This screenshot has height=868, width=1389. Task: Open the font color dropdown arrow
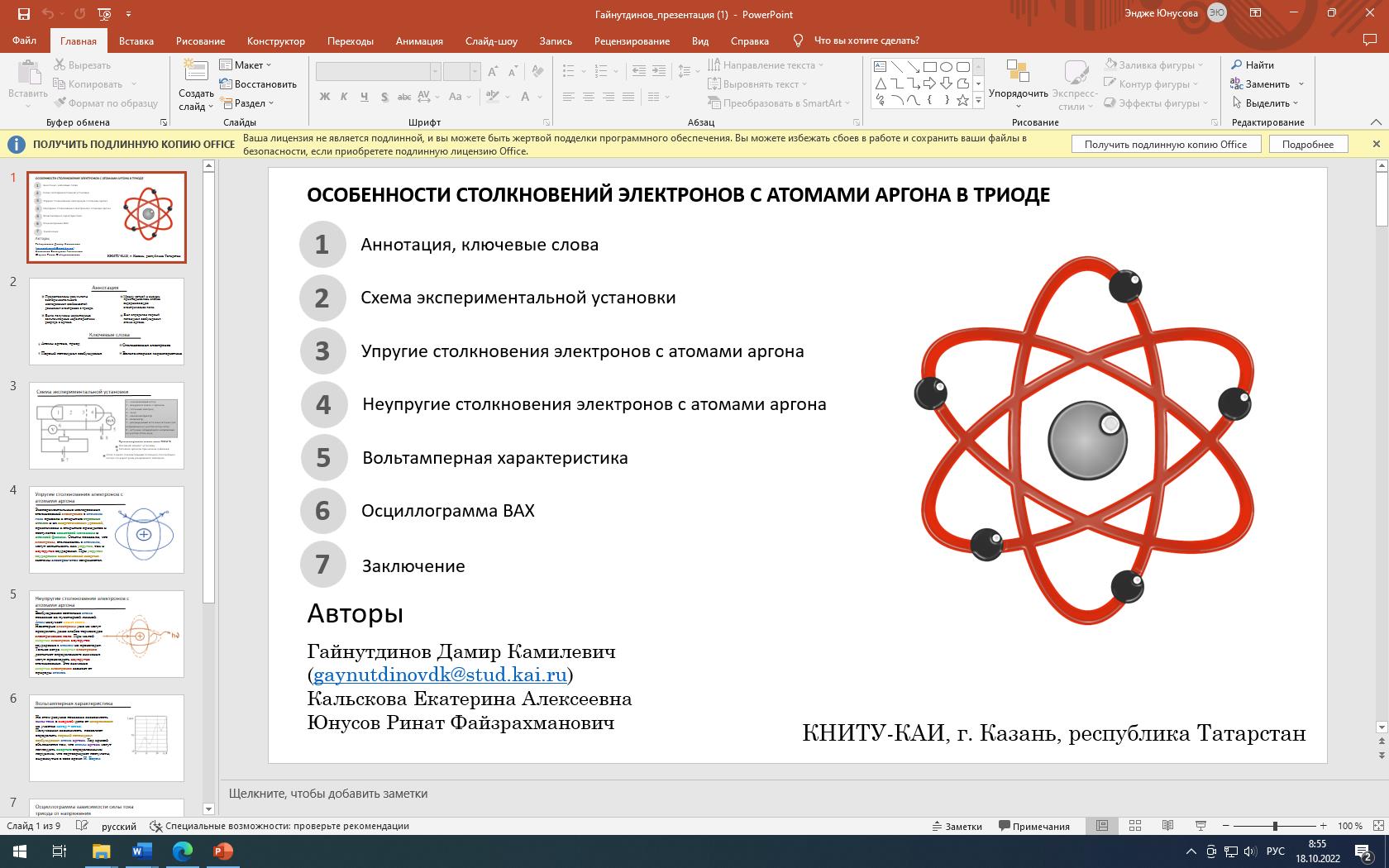[541, 97]
